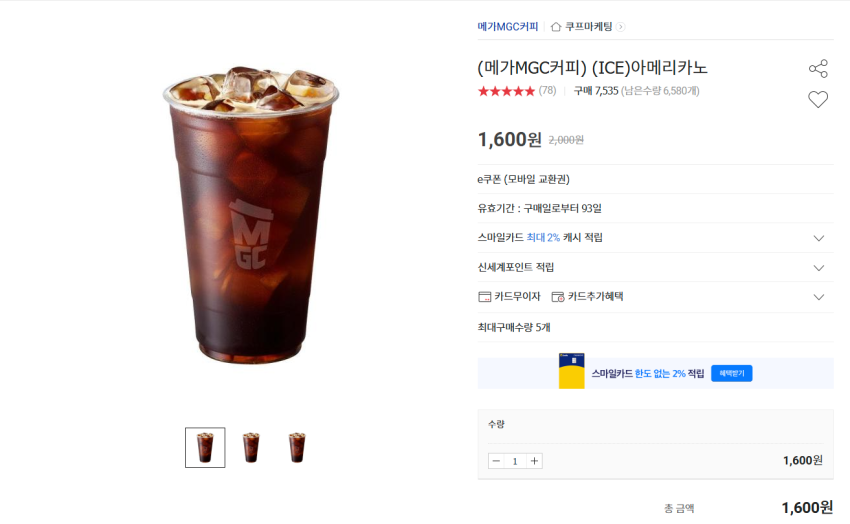This screenshot has height=524, width=850.
Task: Click the home icon beside 쿠프마케팅
Action: pyautogui.click(x=556, y=27)
